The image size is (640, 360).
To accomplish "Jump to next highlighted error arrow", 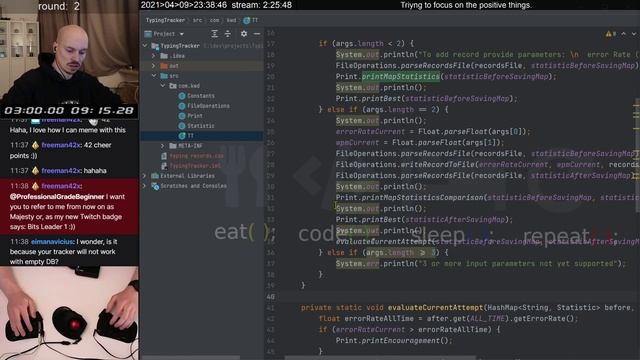I will tap(634, 34).
